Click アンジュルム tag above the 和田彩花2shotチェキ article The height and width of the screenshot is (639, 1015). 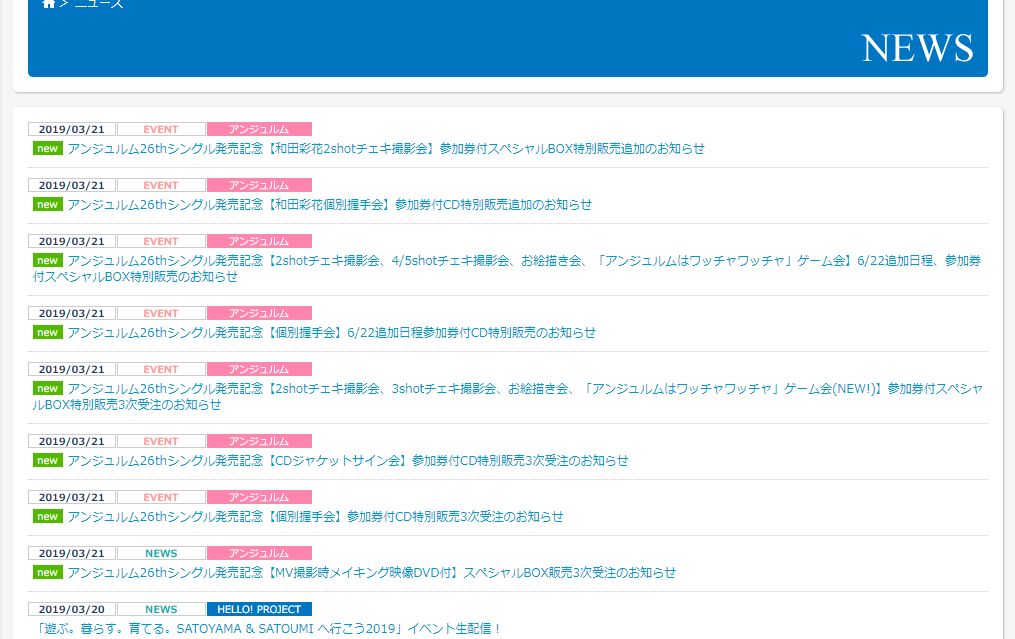point(259,129)
